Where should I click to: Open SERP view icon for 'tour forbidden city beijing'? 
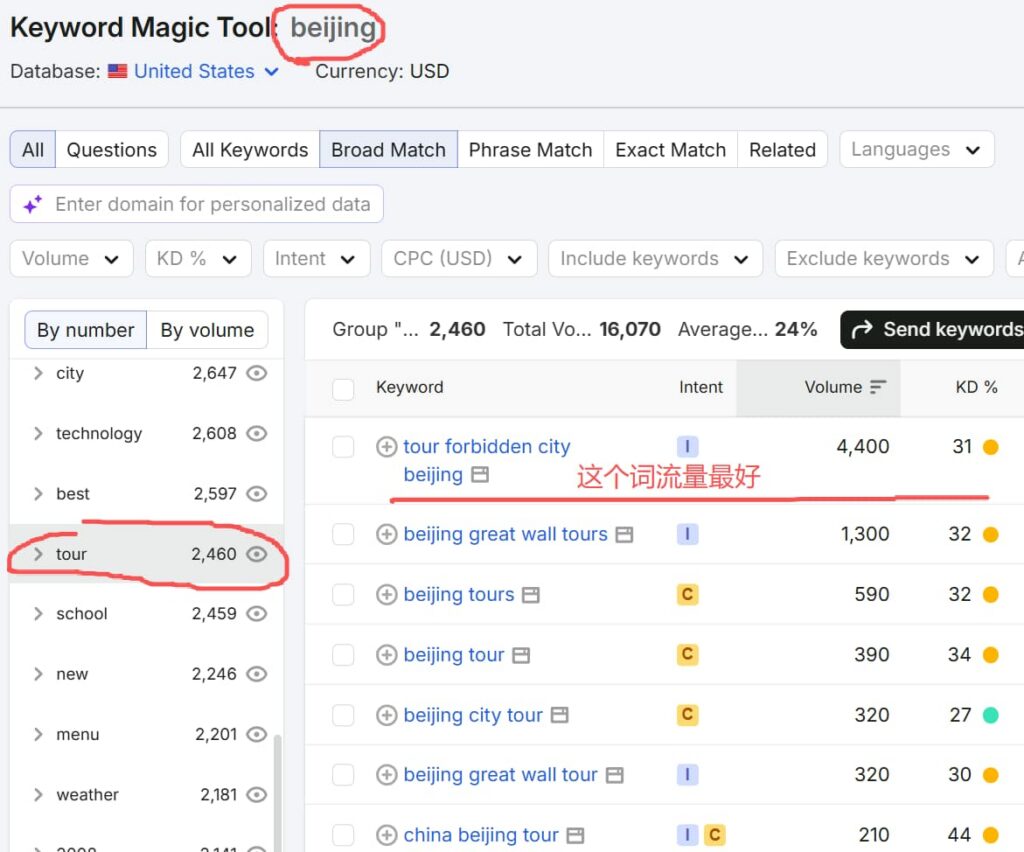click(480, 475)
